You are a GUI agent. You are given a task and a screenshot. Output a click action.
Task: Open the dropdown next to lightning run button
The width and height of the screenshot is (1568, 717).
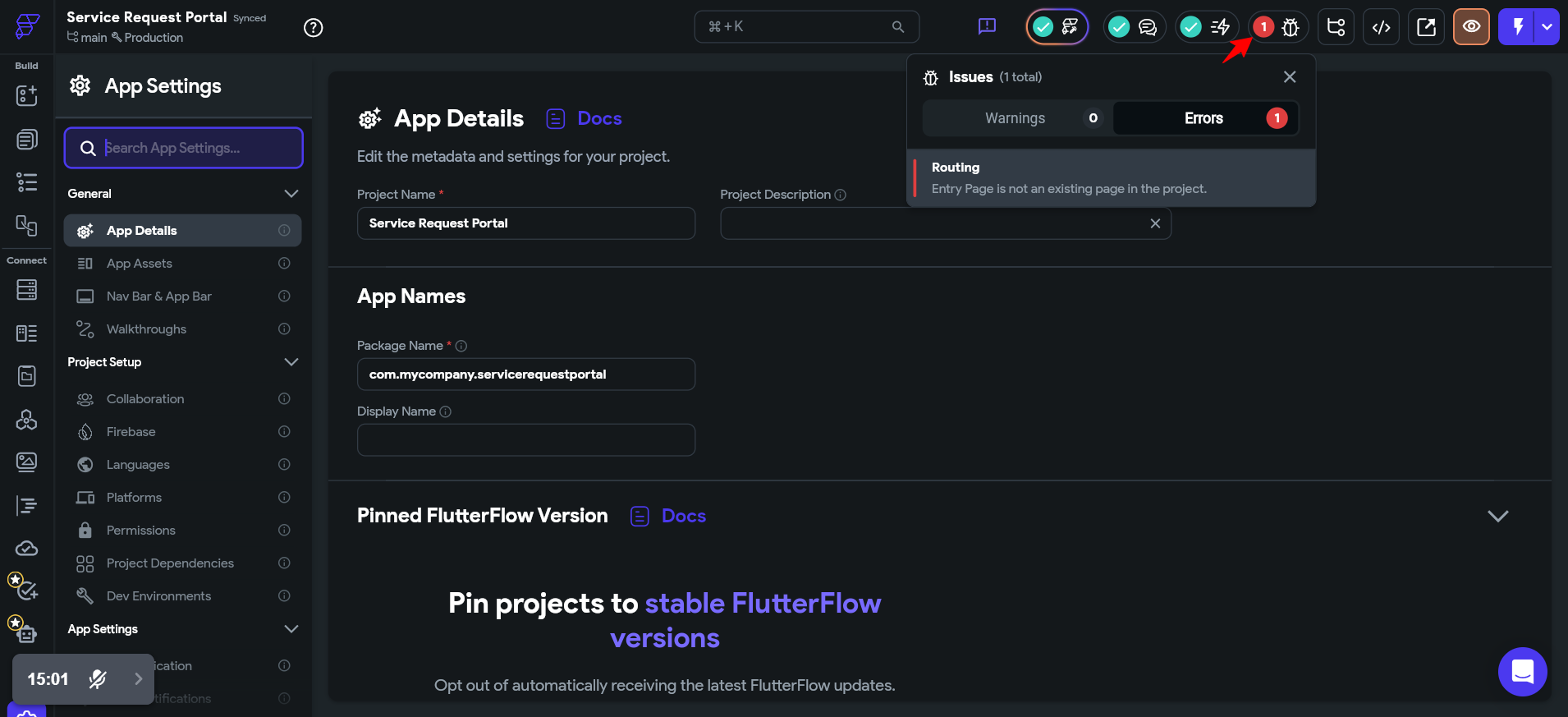click(1547, 27)
